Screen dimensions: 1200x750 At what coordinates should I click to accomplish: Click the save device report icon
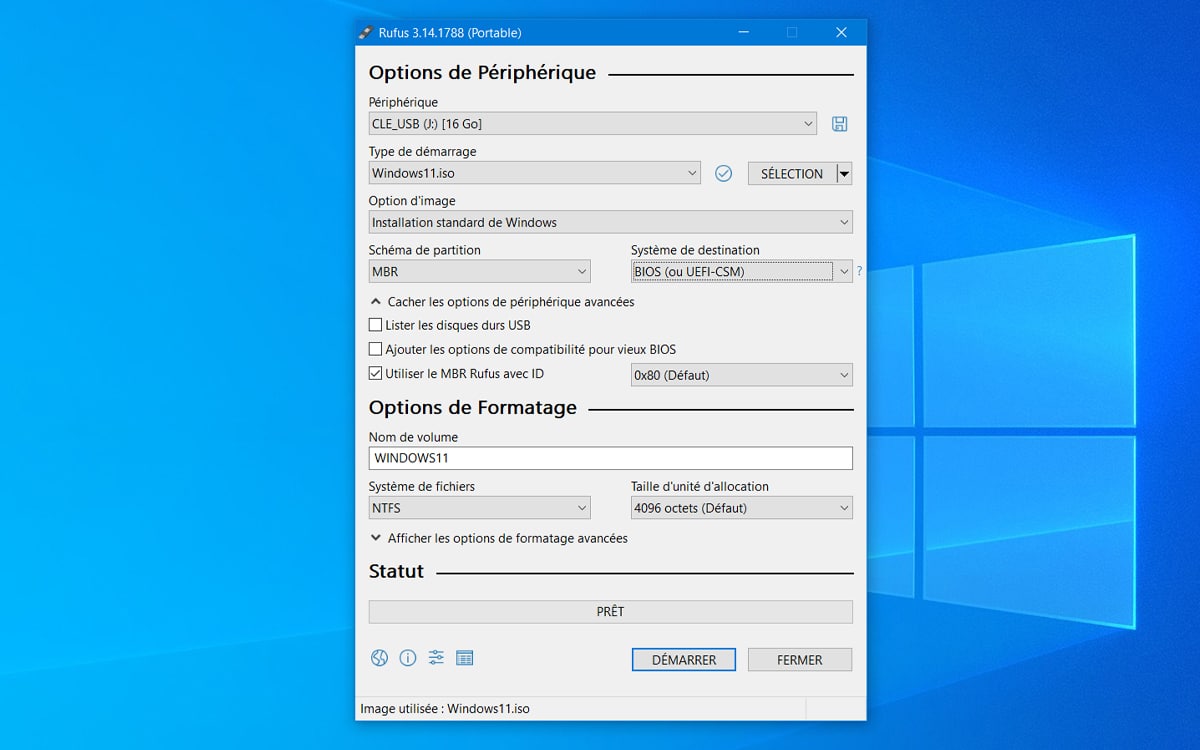pyautogui.click(x=840, y=122)
